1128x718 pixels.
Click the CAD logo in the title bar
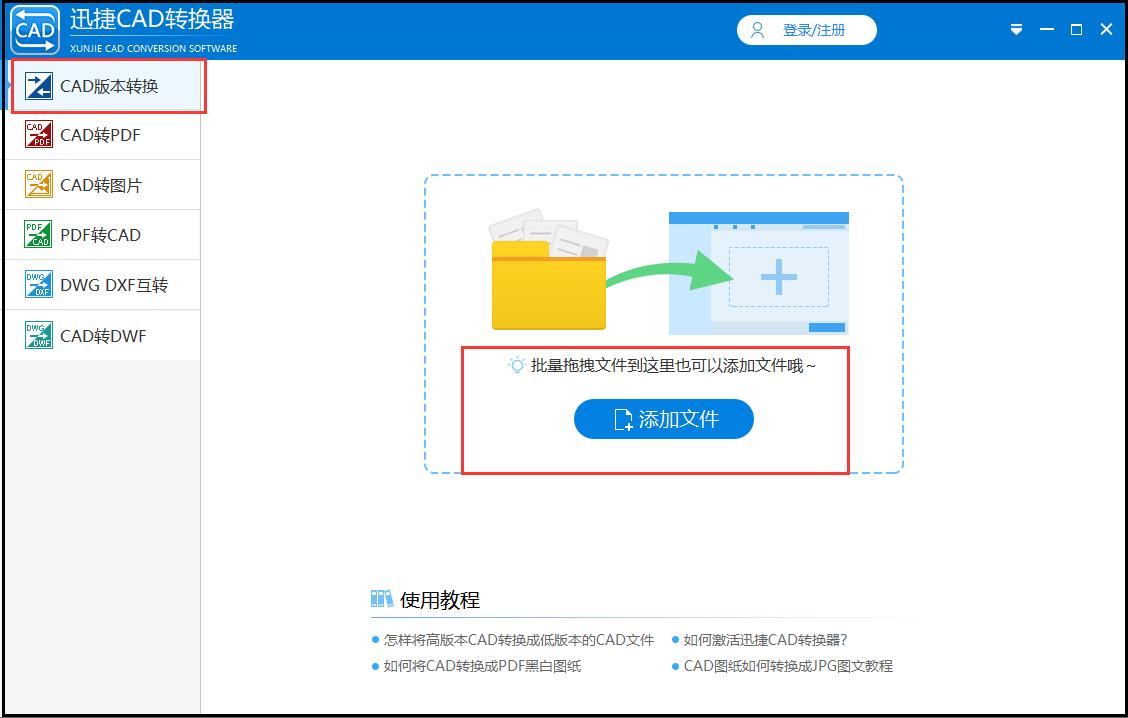[33, 29]
